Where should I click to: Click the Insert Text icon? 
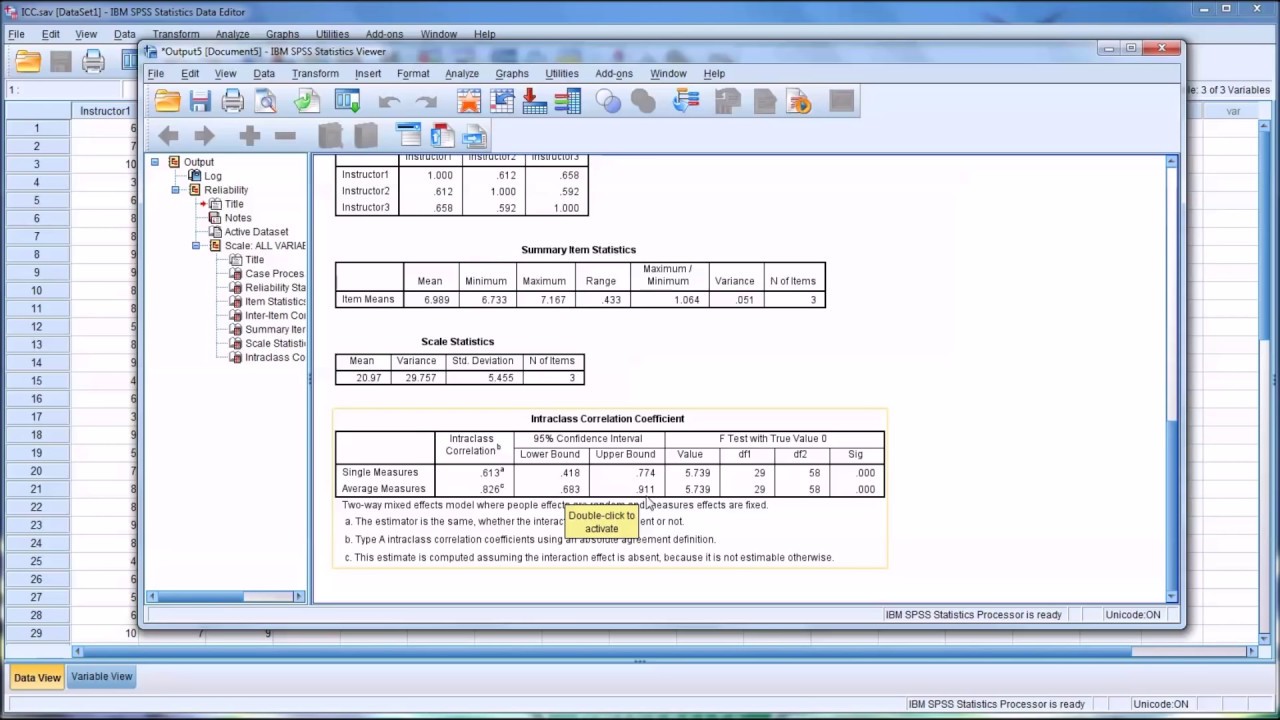tap(475, 136)
